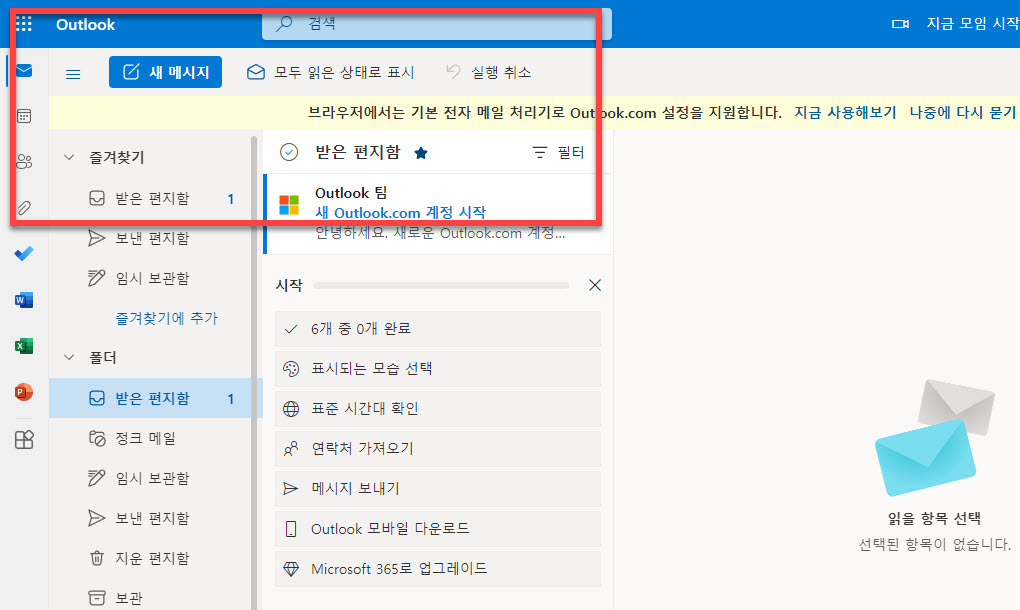Click 모두 읽은 상태로 표시

click(330, 72)
